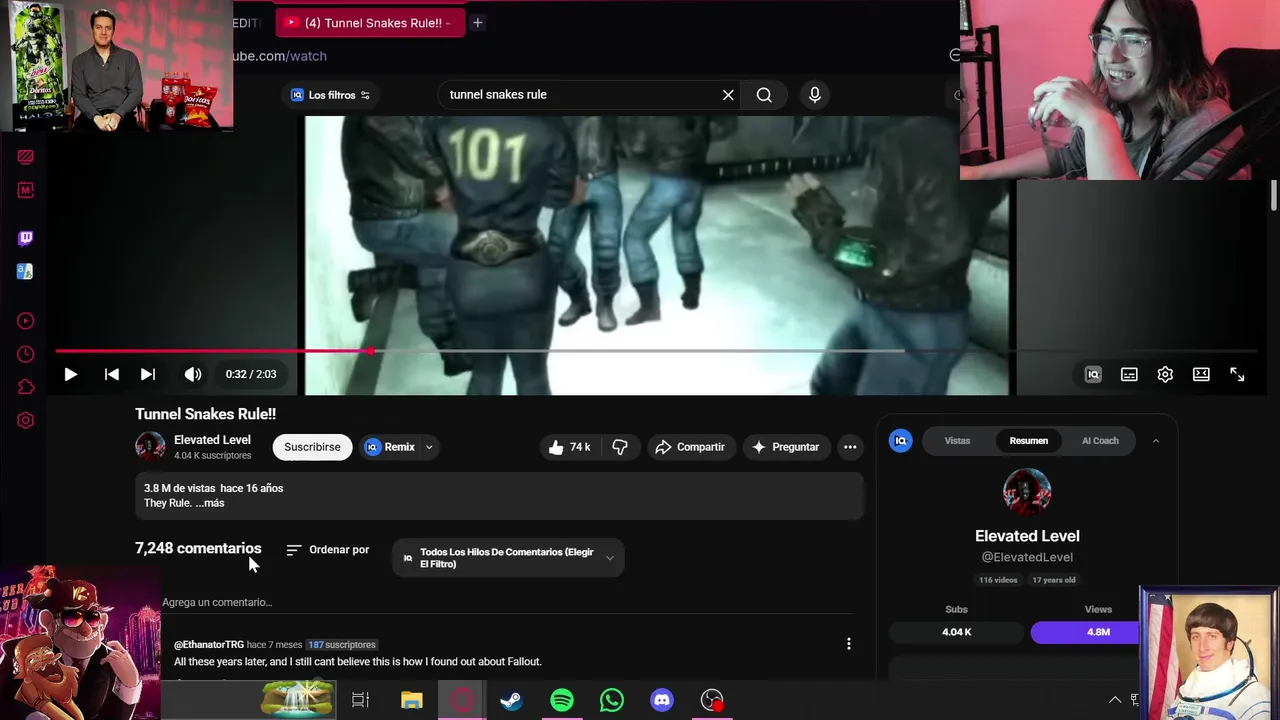Subscribe to Elevated Level with Suscribirse
The width and height of the screenshot is (1280, 720).
coord(312,447)
